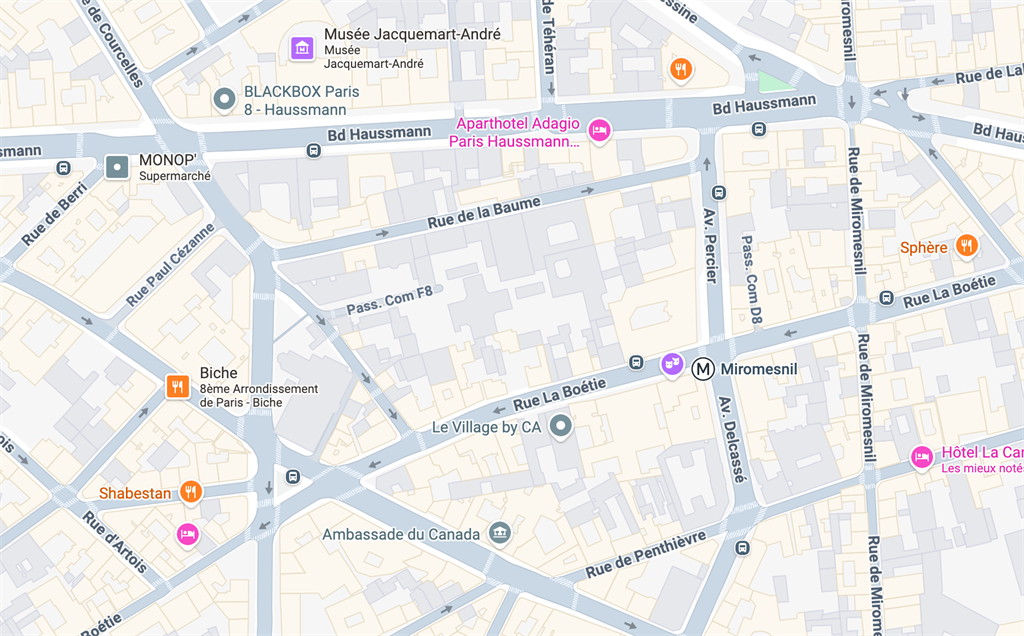Click the bus stop icon on Av. Percier

tap(719, 193)
